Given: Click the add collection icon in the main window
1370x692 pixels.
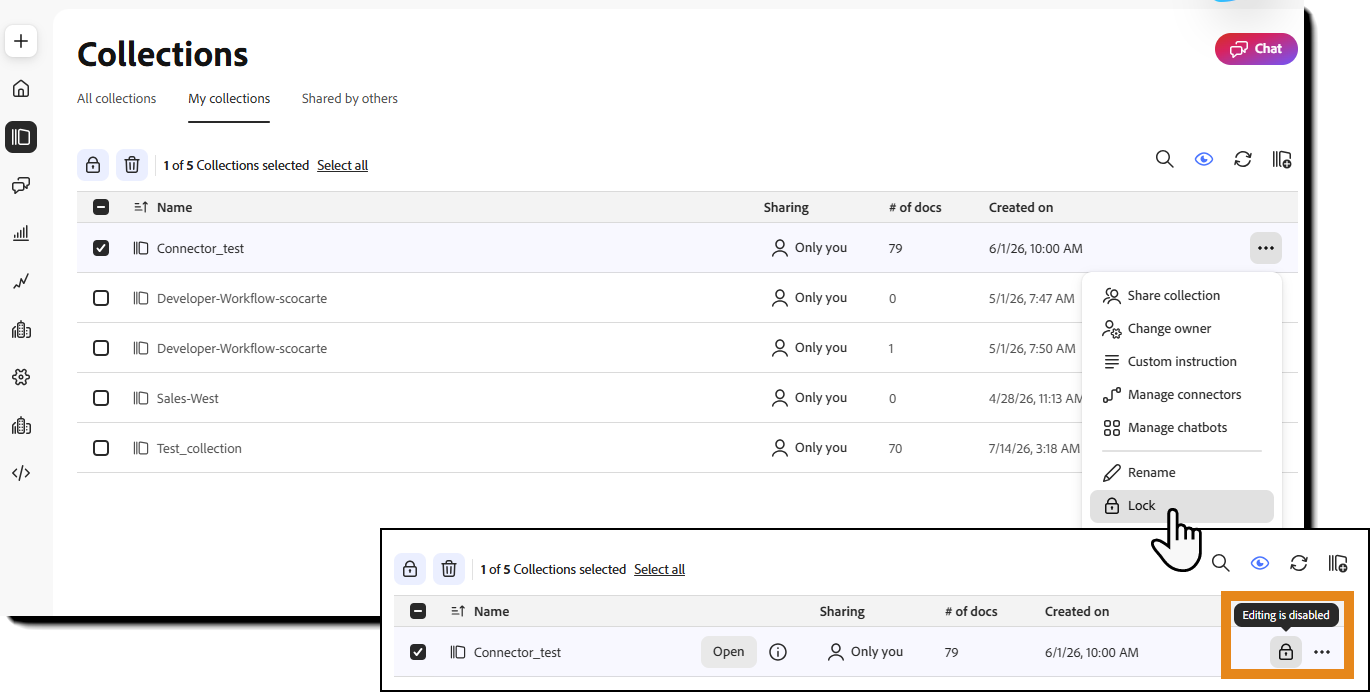Looking at the screenshot, I should point(1282,159).
